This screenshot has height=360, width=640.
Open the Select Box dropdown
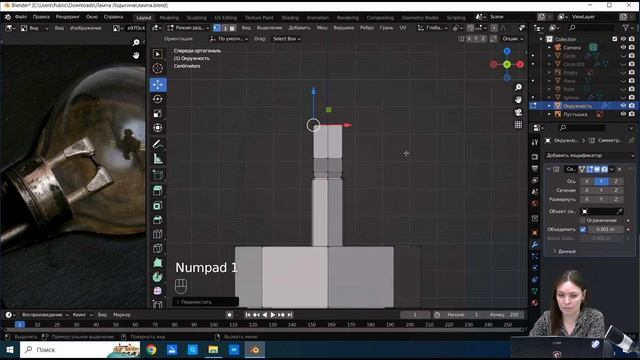pyautogui.click(x=287, y=39)
